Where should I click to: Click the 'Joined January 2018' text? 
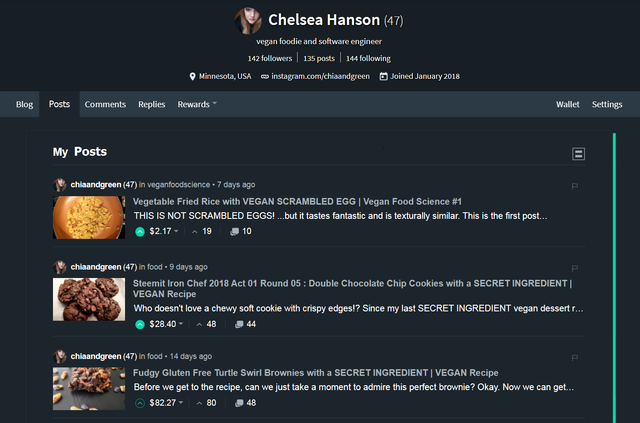tap(425, 76)
